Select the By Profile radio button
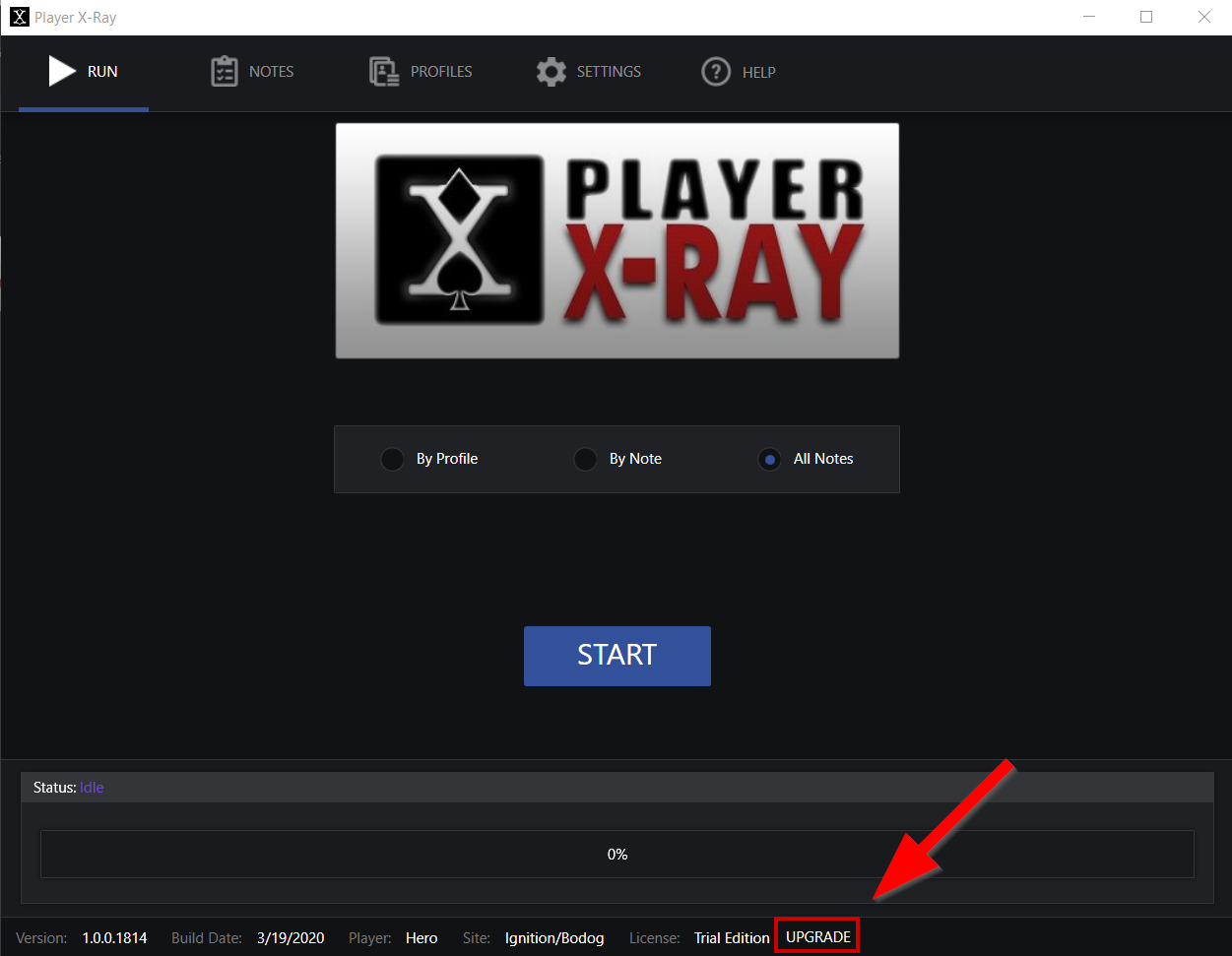This screenshot has height=956, width=1232. click(x=392, y=459)
